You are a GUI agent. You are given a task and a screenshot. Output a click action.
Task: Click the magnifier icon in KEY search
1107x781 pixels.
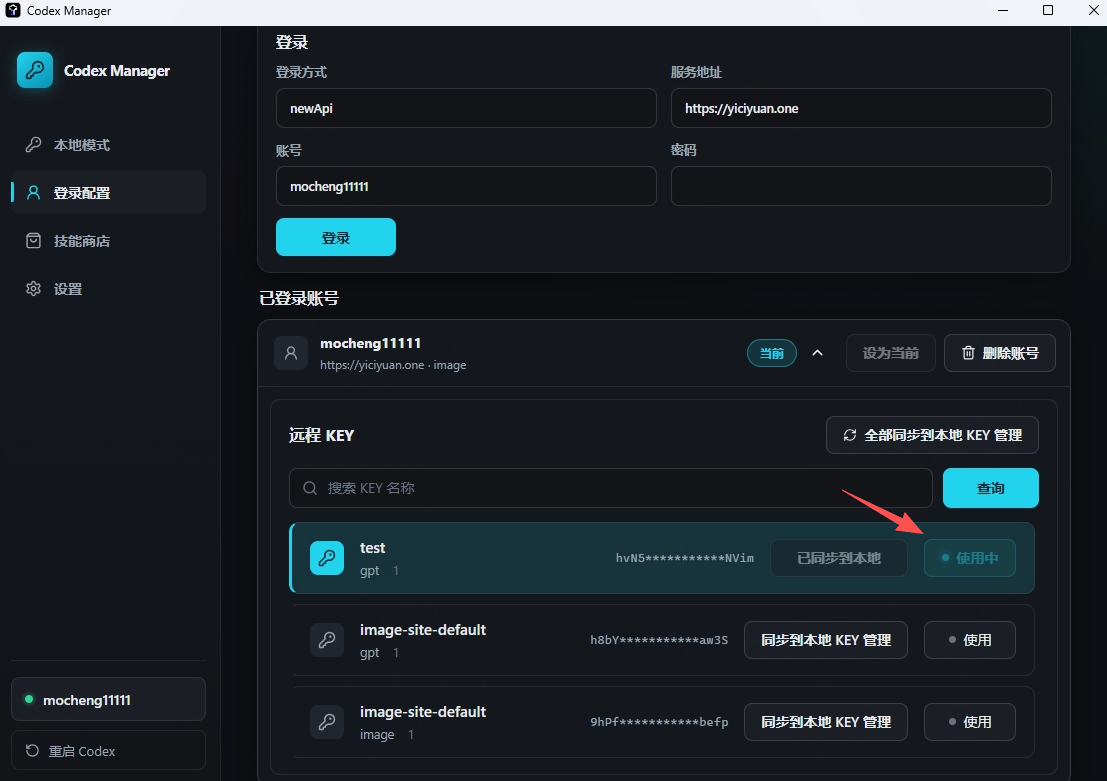[x=310, y=488]
